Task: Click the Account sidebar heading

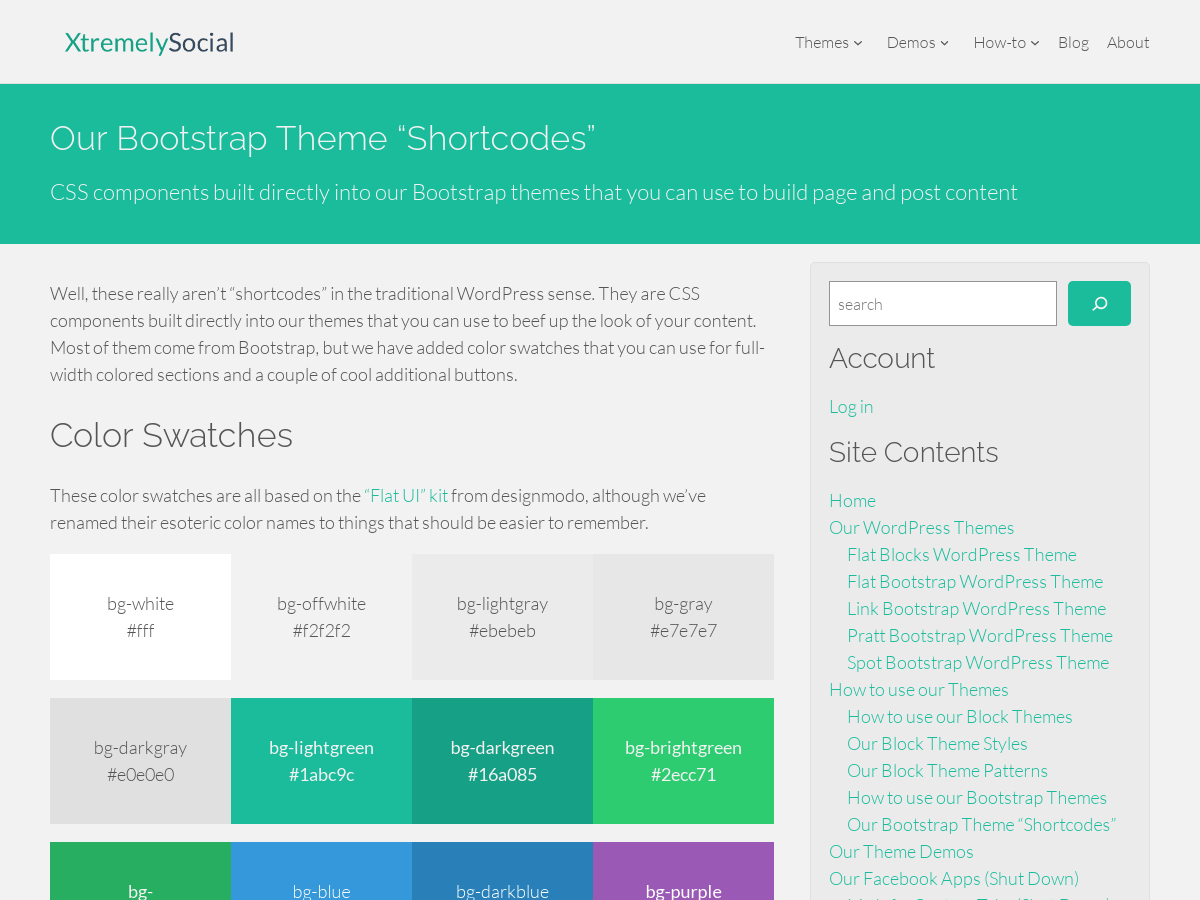Action: [882, 358]
